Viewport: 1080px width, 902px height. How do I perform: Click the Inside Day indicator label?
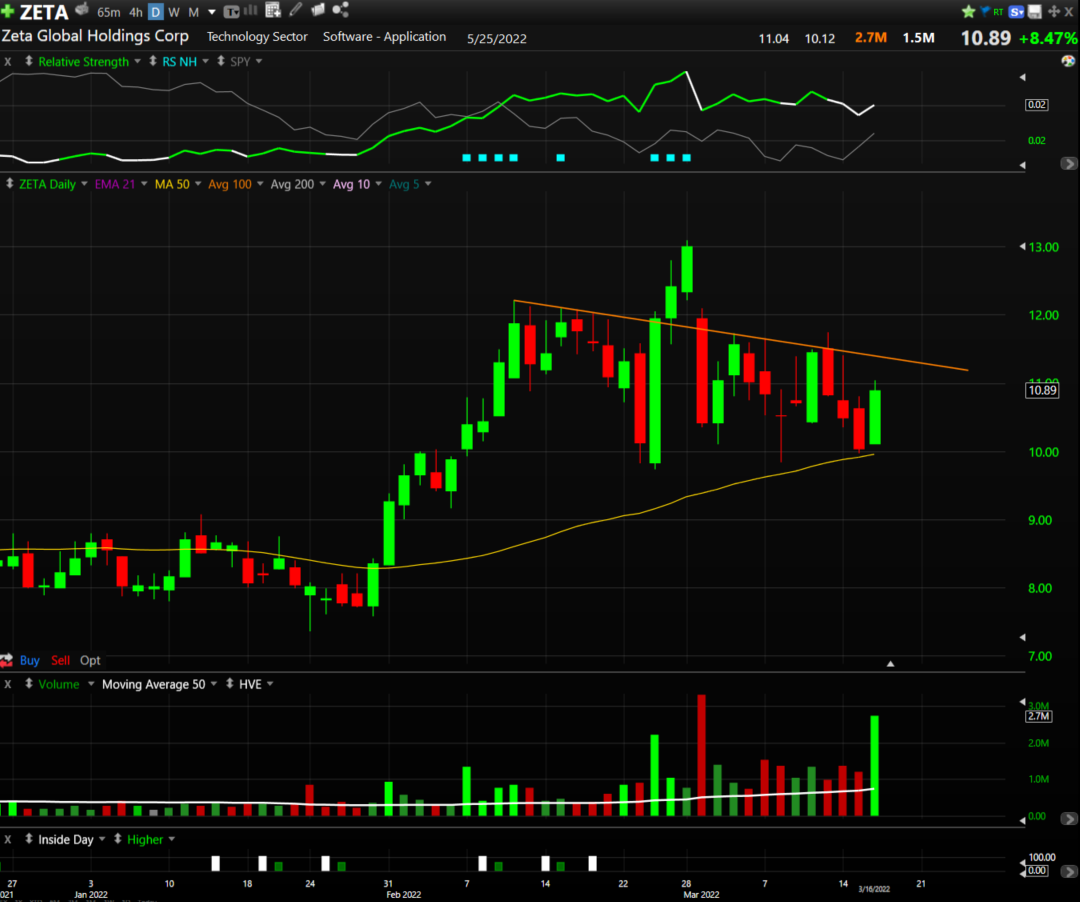click(65, 839)
